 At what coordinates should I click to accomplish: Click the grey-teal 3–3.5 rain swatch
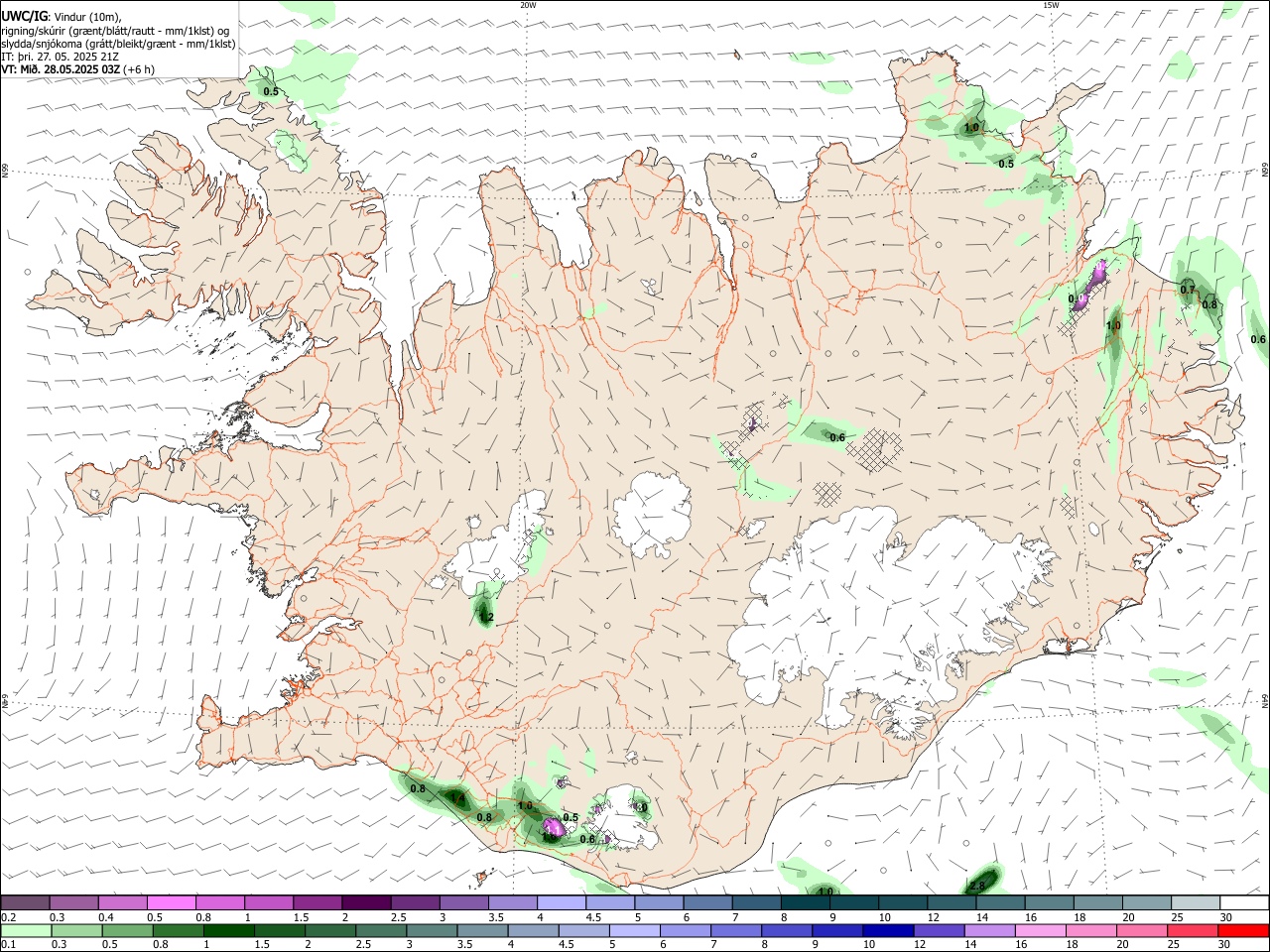(x=432, y=930)
